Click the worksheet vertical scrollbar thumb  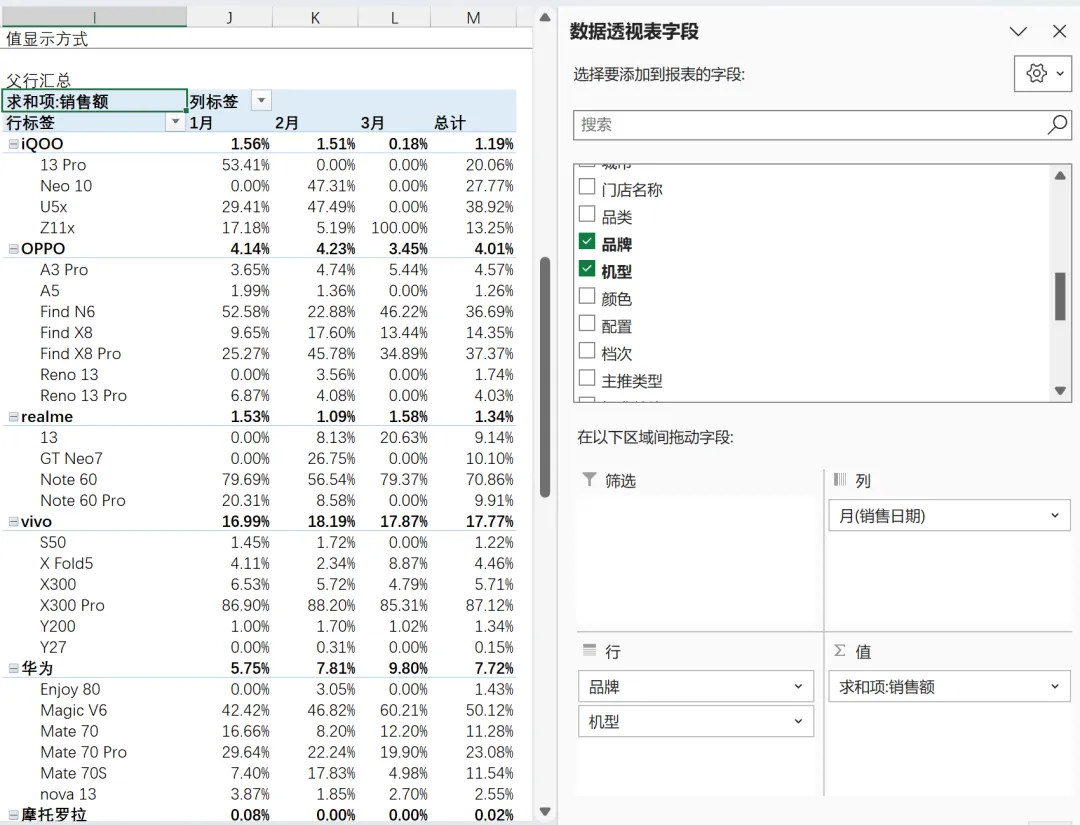click(x=545, y=377)
